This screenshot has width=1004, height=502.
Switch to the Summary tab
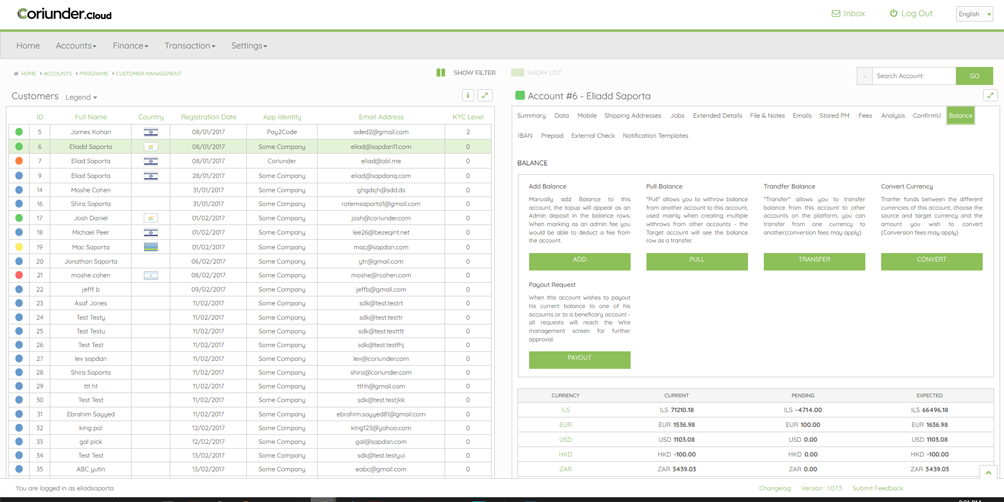tap(531, 116)
